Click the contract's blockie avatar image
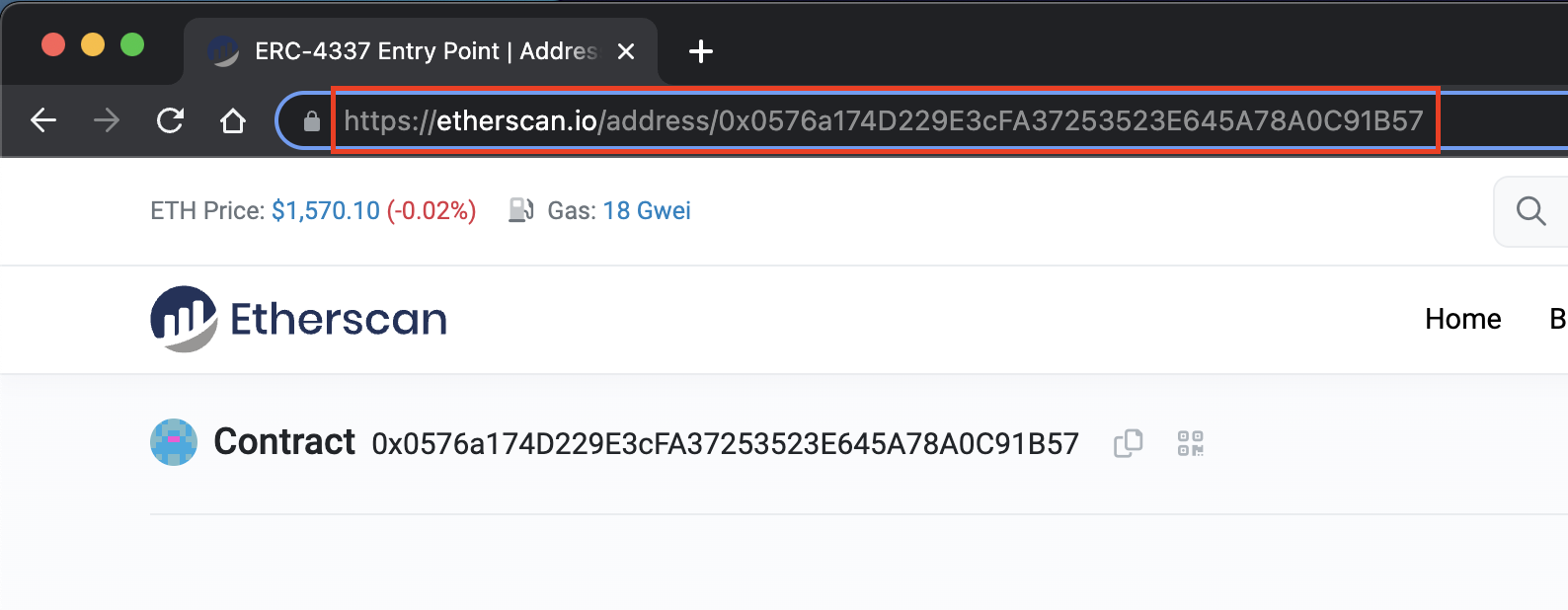The height and width of the screenshot is (610, 1568). pos(173,442)
